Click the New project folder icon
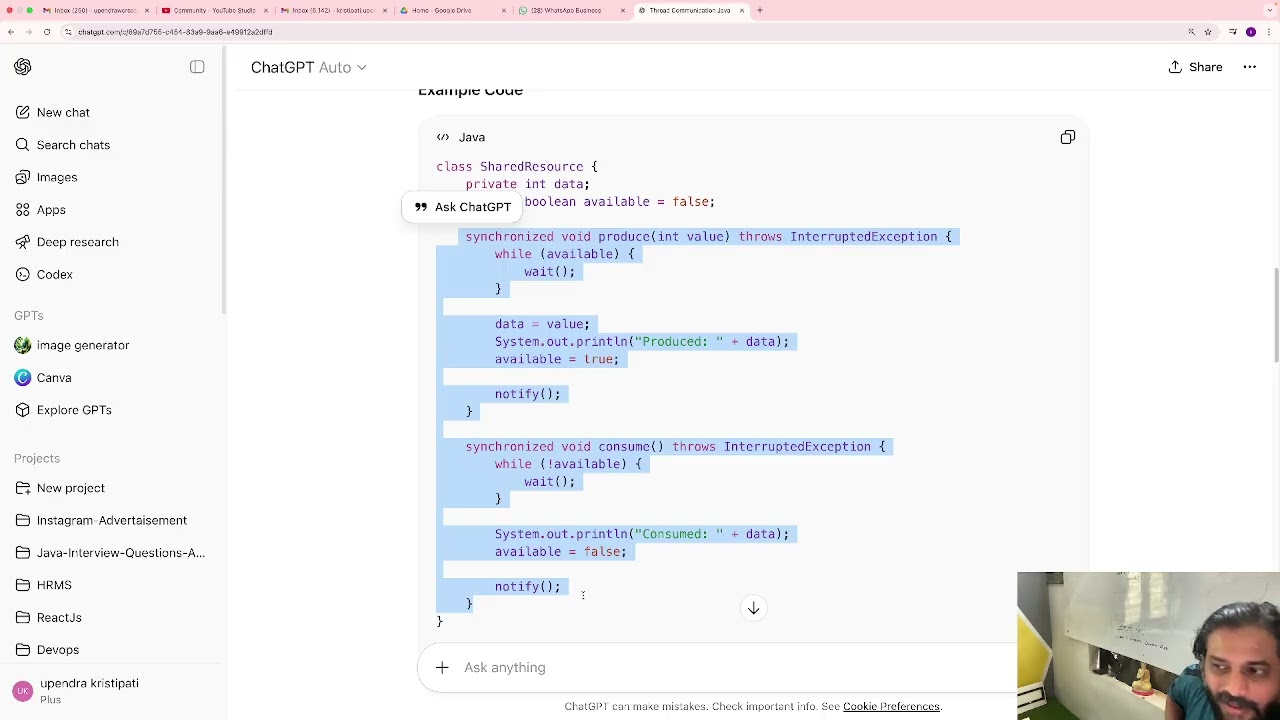This screenshot has height=720, width=1280. tap(23, 488)
